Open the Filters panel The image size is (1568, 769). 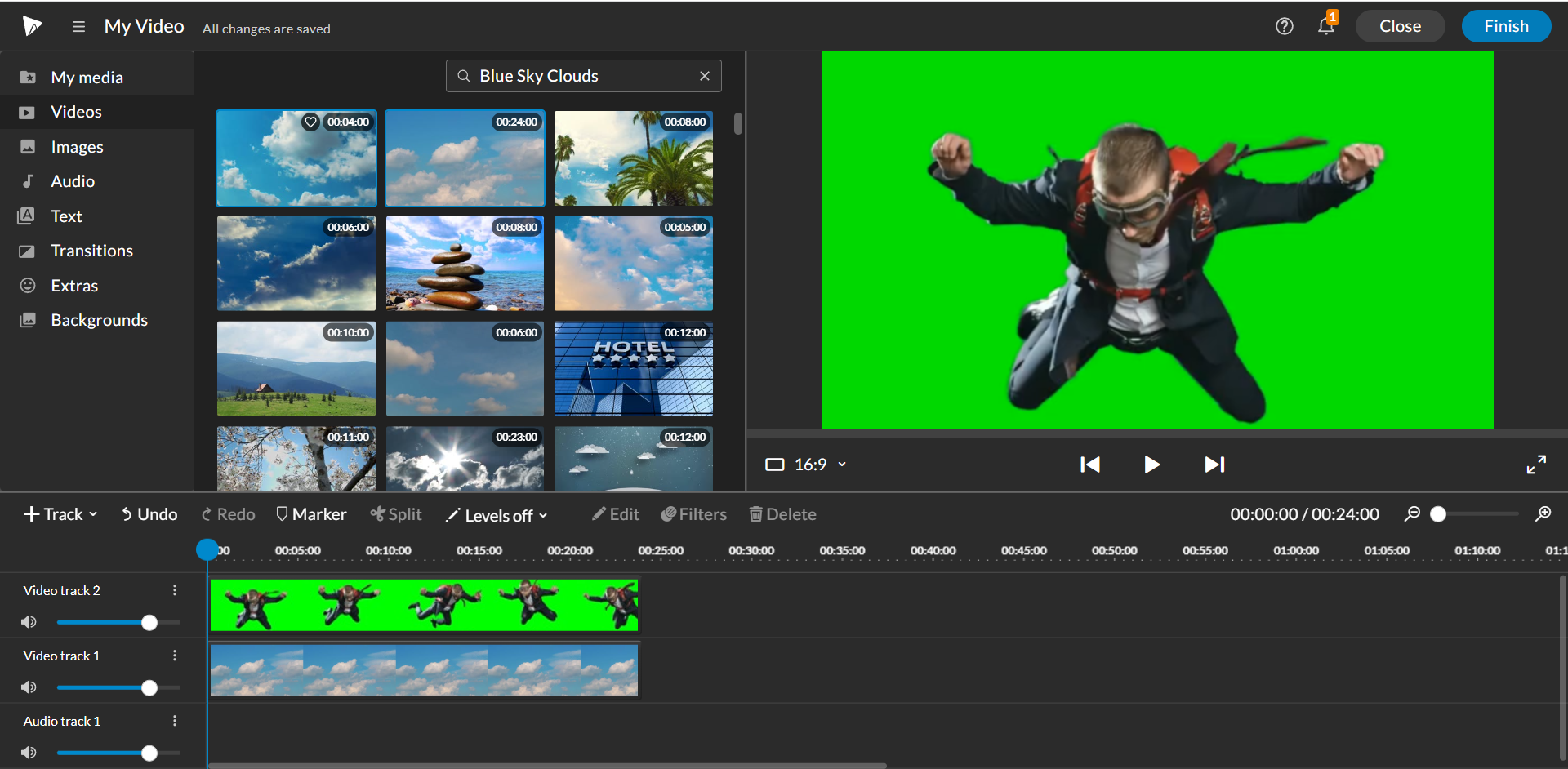[x=693, y=514]
